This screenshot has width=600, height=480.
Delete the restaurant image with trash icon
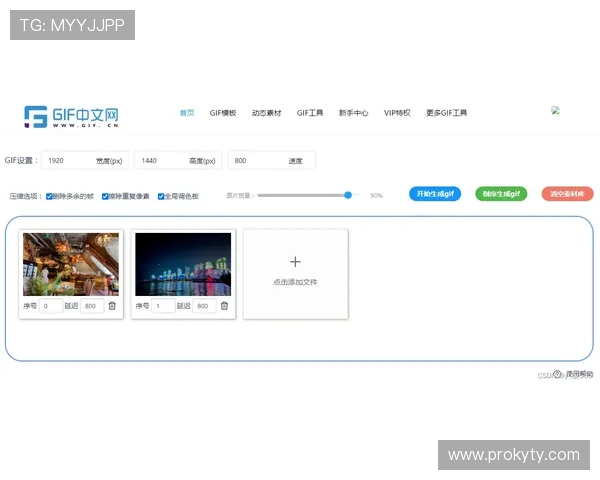(112, 306)
